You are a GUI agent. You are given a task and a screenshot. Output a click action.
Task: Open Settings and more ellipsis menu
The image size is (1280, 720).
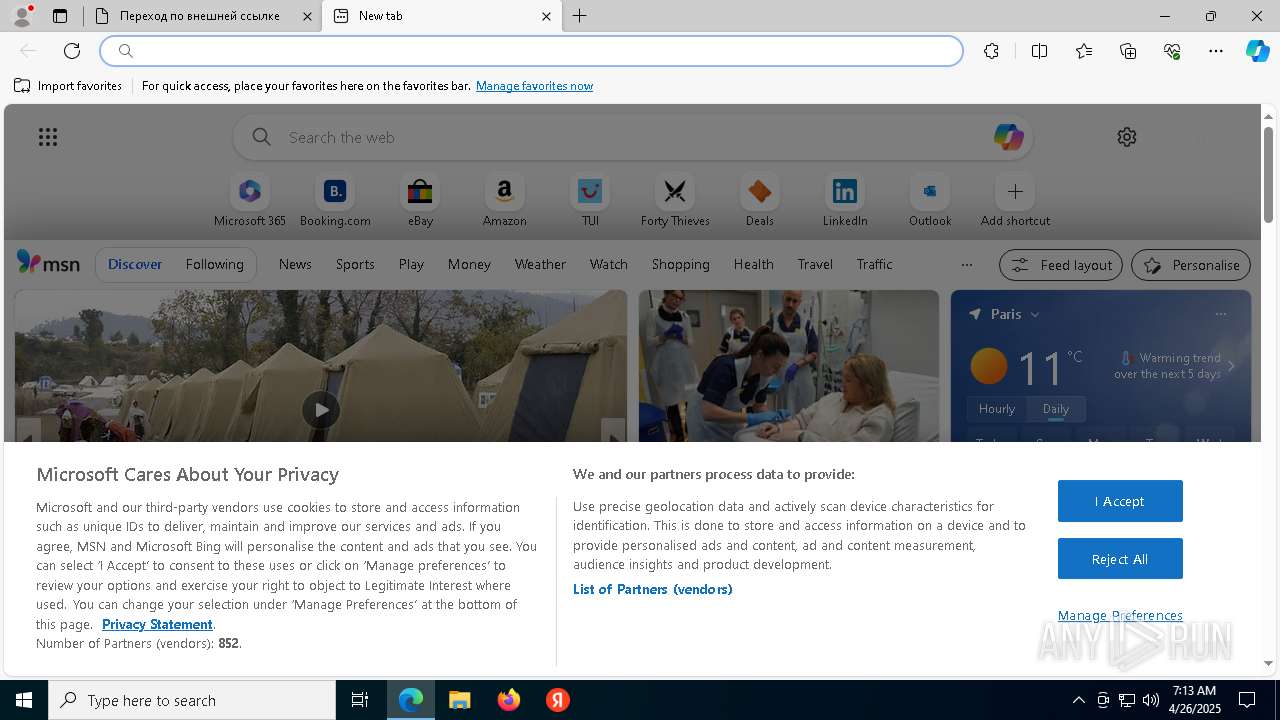[x=1216, y=51]
